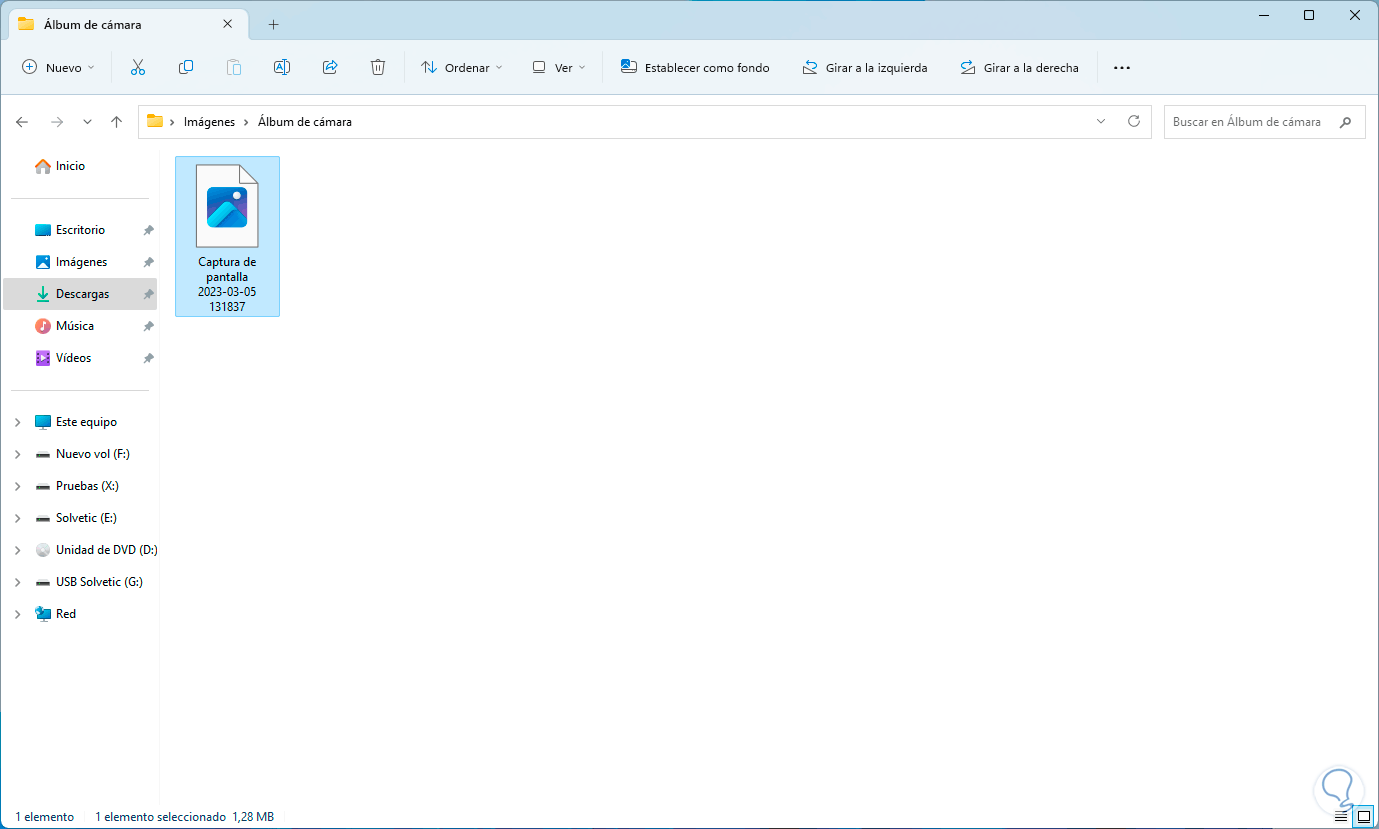Click the pin icon next to Vídeos

(148, 358)
